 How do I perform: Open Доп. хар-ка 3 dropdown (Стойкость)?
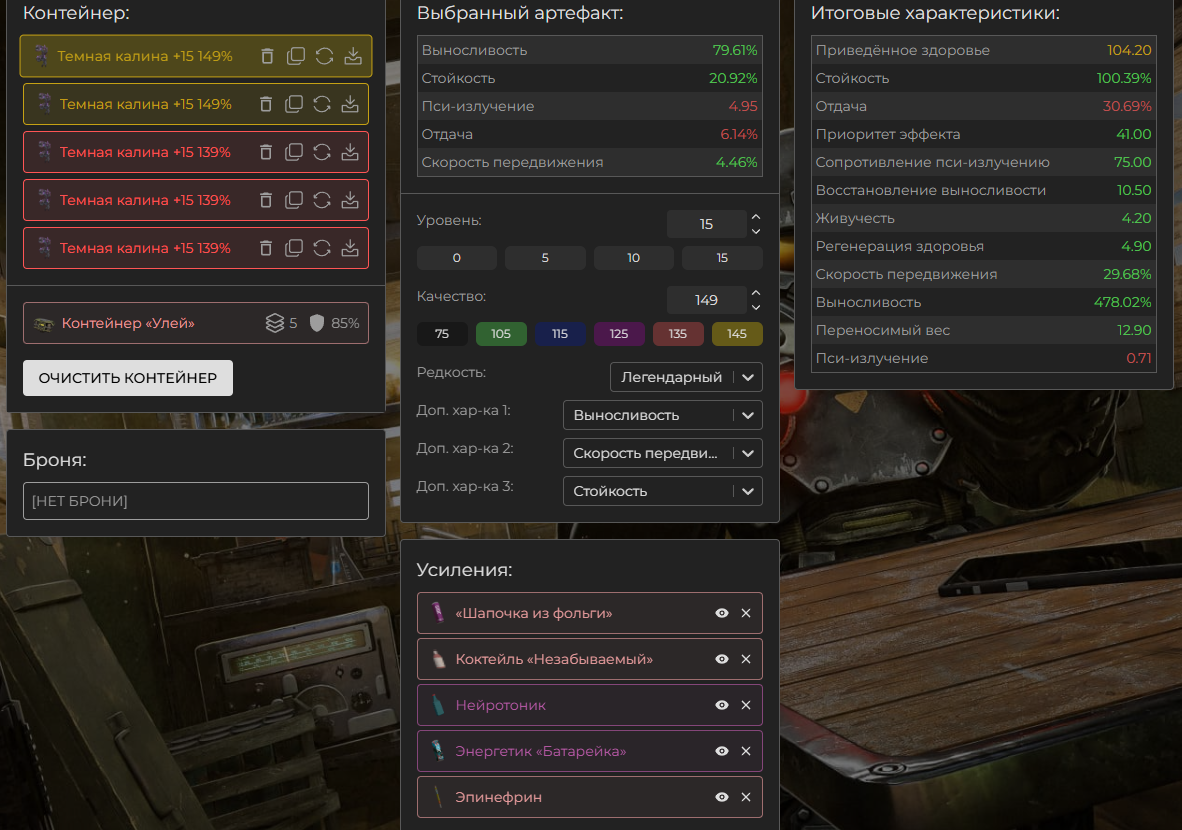[663, 491]
